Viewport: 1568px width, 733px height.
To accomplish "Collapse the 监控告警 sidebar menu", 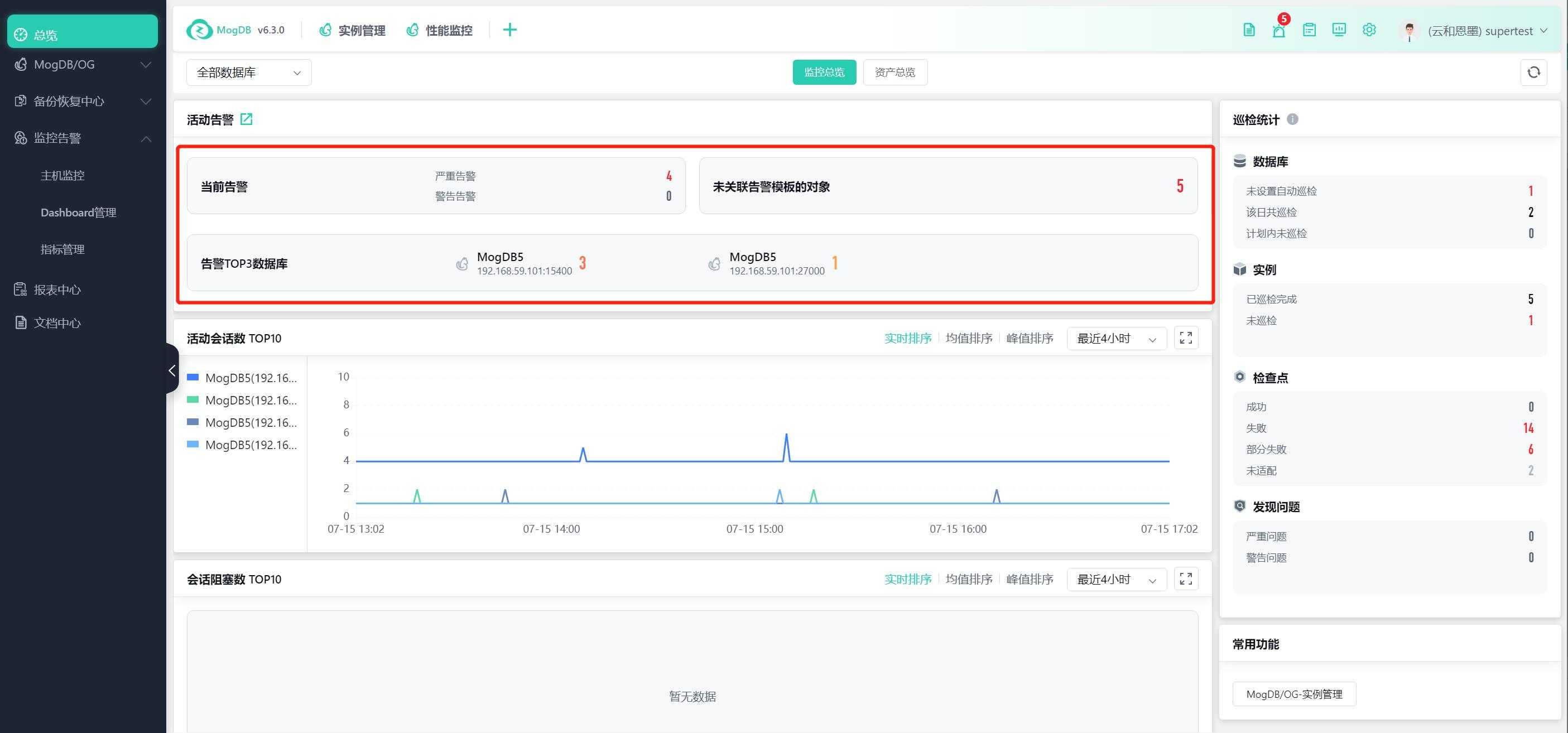I will [x=146, y=138].
